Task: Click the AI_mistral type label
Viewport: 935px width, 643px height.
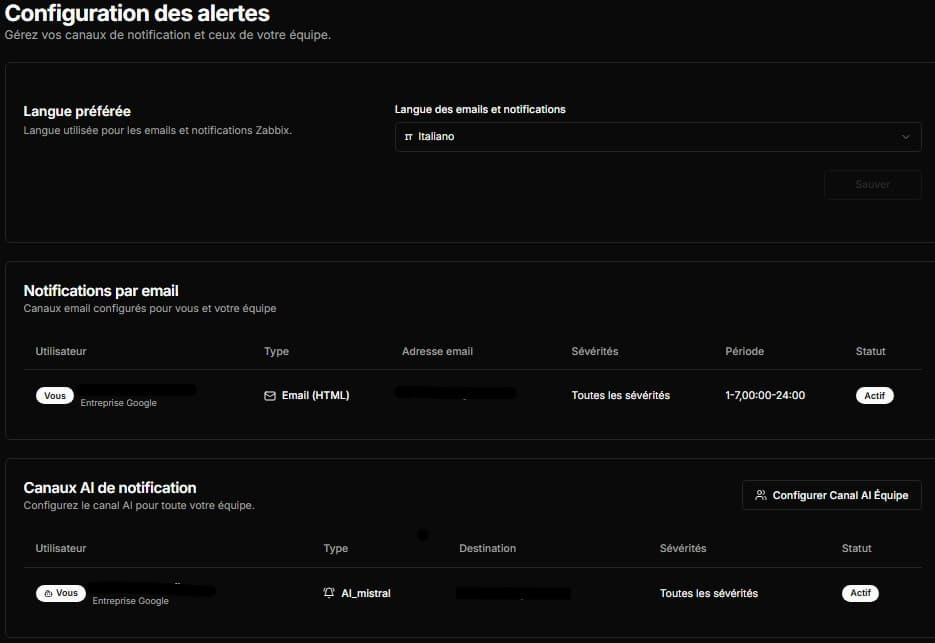Action: (x=364, y=592)
